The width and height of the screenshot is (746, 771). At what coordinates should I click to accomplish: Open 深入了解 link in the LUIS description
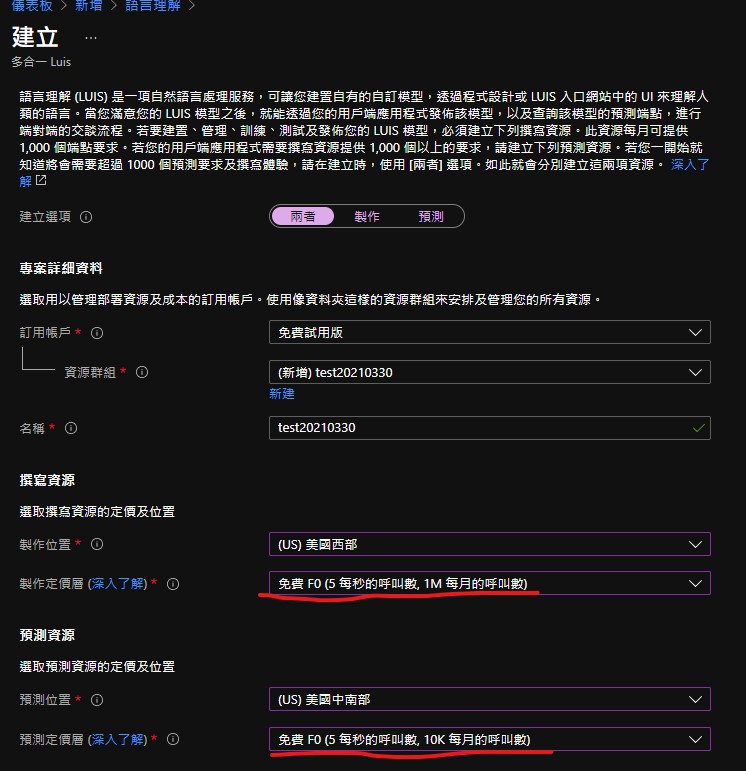click(689, 164)
